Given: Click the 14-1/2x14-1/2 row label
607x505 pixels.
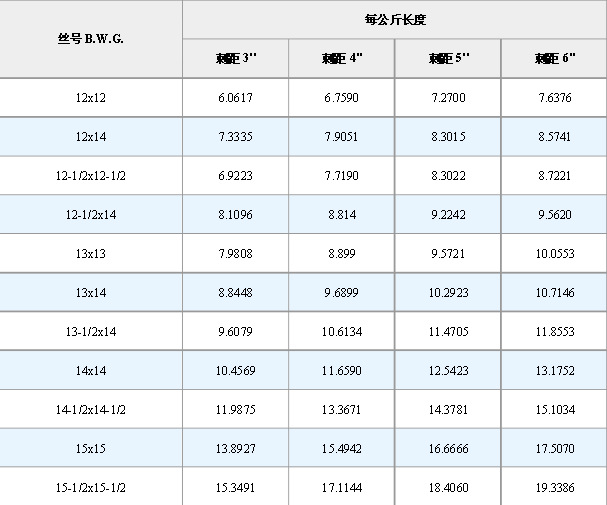Looking at the screenshot, I should tap(90, 409).
